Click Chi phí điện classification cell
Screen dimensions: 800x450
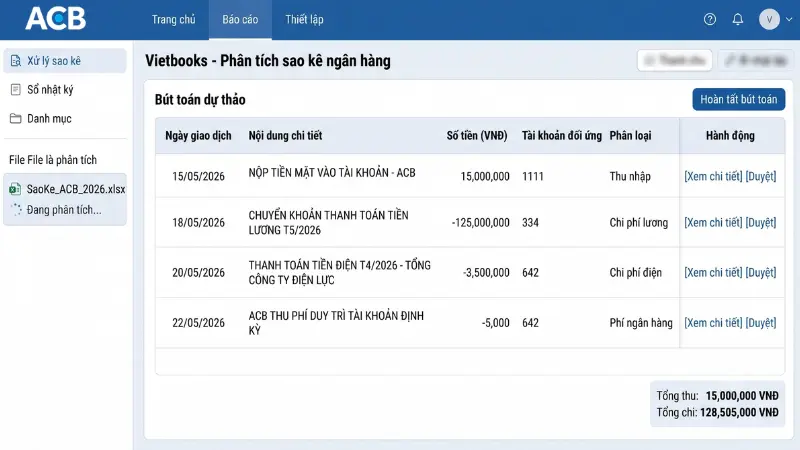coord(636,273)
